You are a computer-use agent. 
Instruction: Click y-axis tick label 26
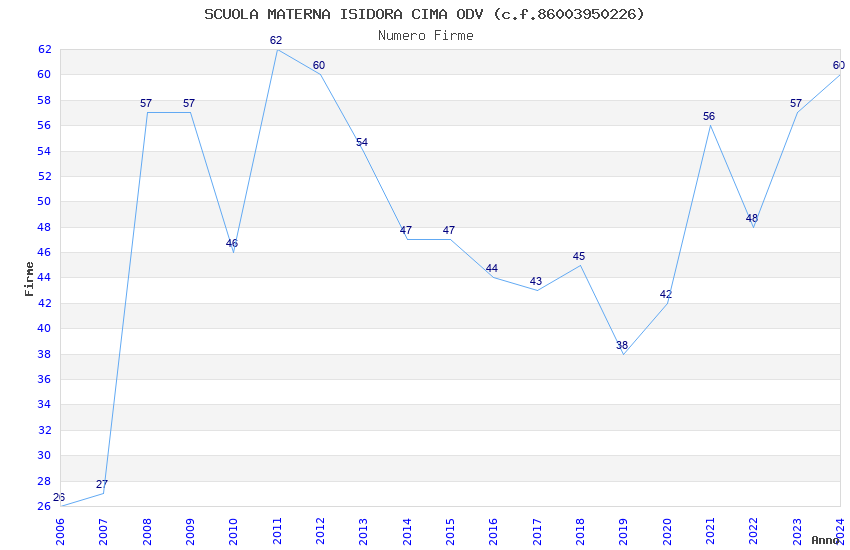tap(44, 506)
